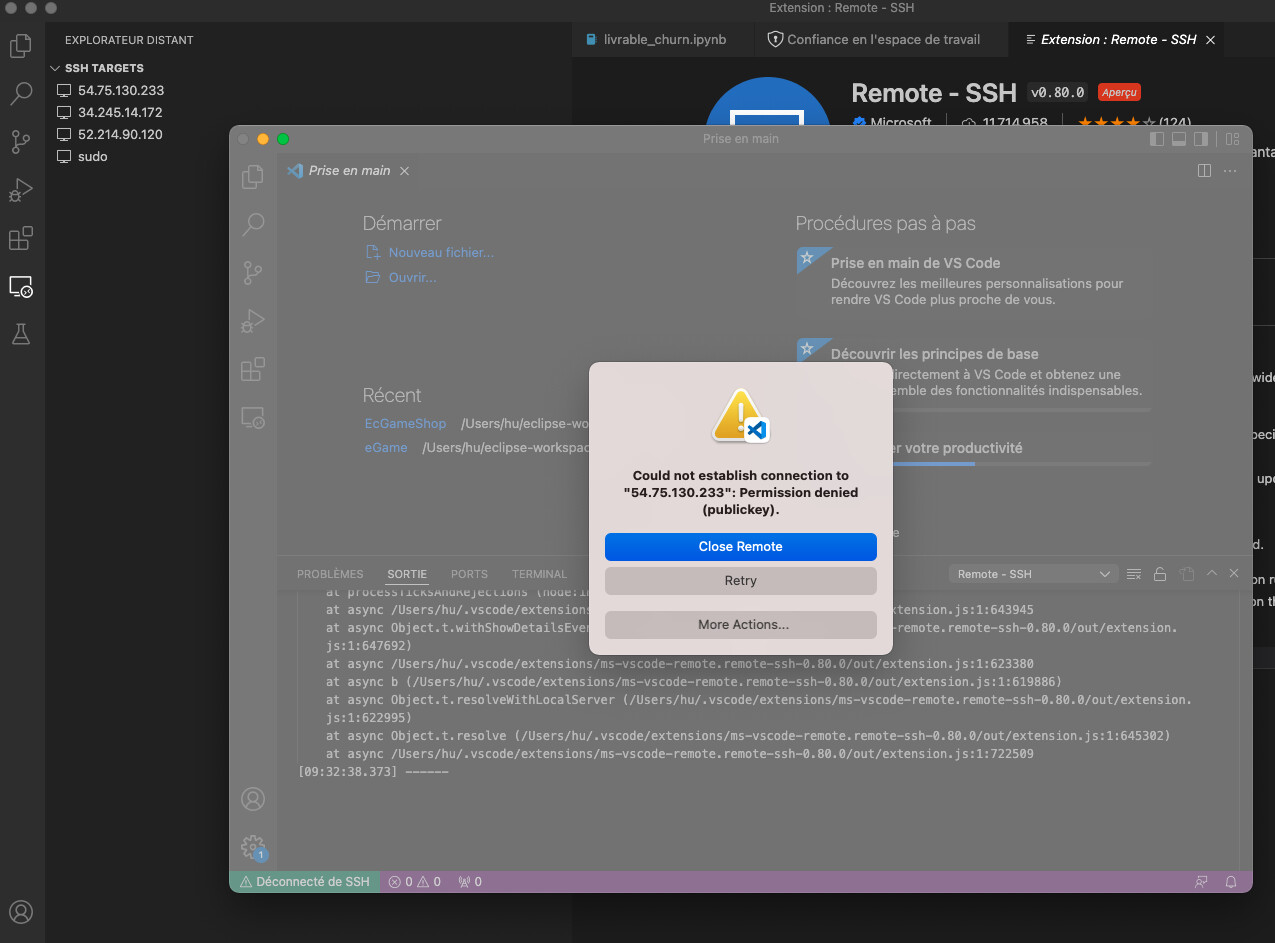Select Remote Explorer icon in back window activity bar
Screen dimensions: 1275x943
tap(21, 287)
